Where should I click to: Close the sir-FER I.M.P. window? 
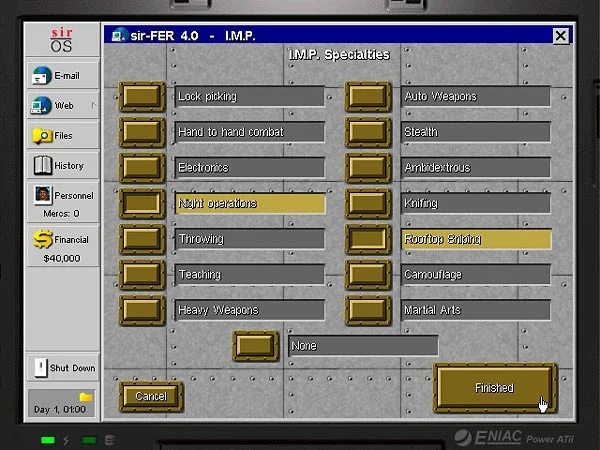[x=560, y=36]
